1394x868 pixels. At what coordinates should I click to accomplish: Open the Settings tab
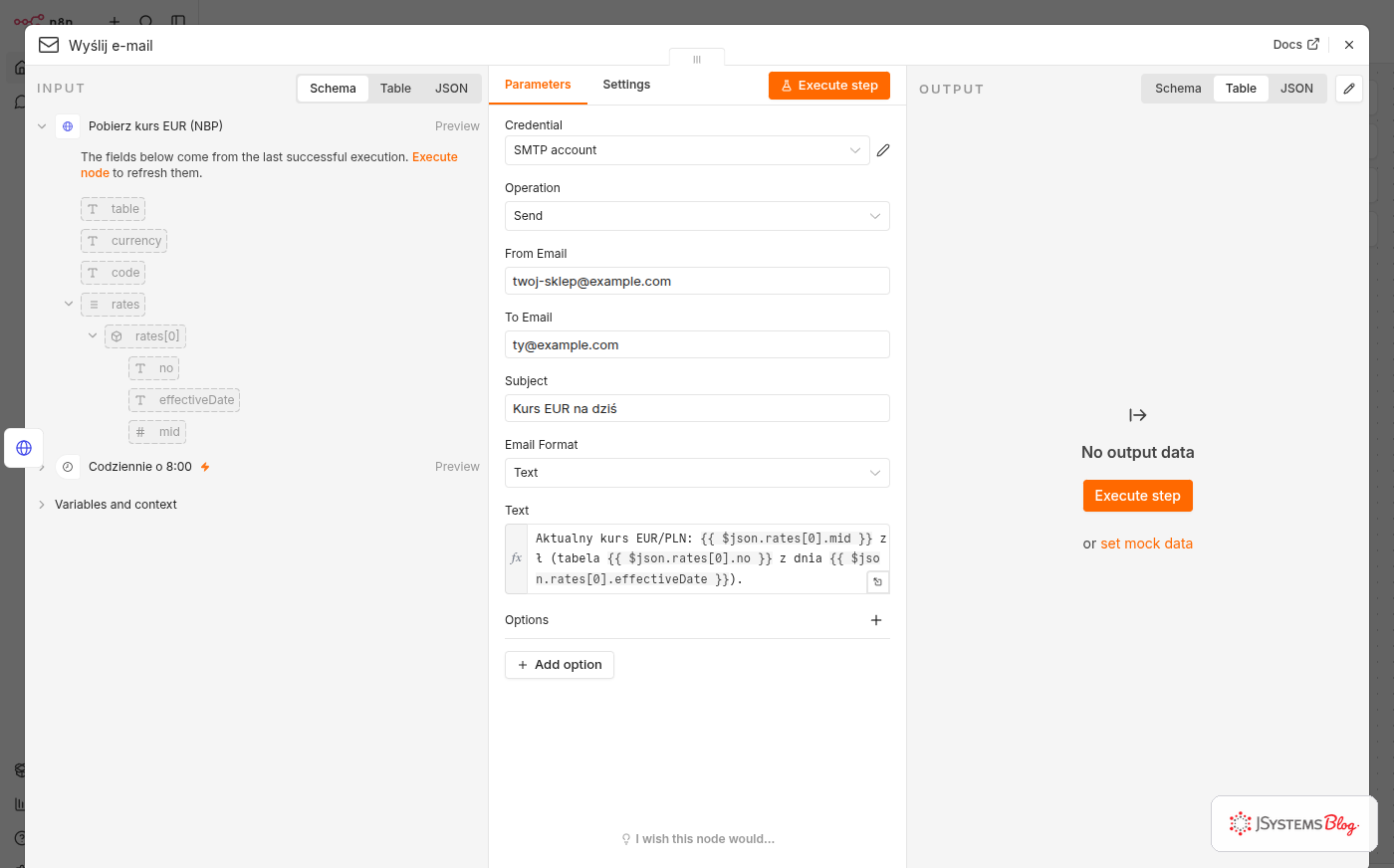[x=626, y=85]
